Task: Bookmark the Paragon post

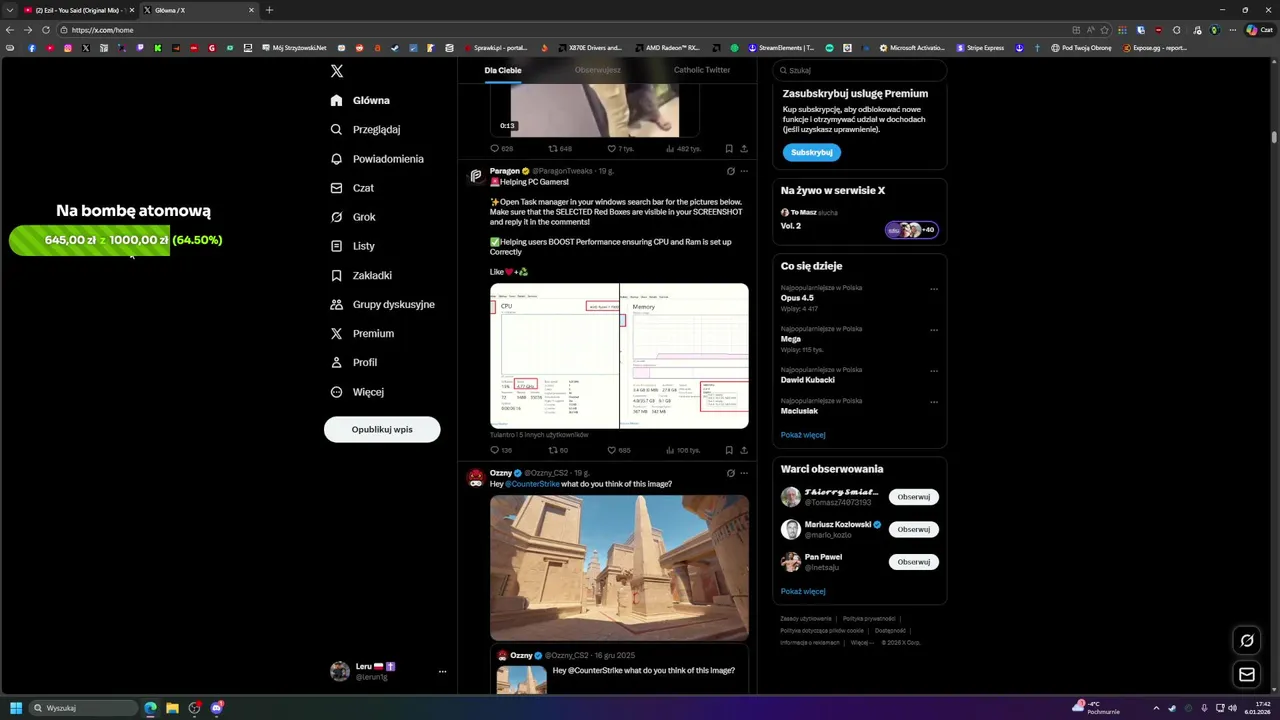Action: pyautogui.click(x=728, y=450)
